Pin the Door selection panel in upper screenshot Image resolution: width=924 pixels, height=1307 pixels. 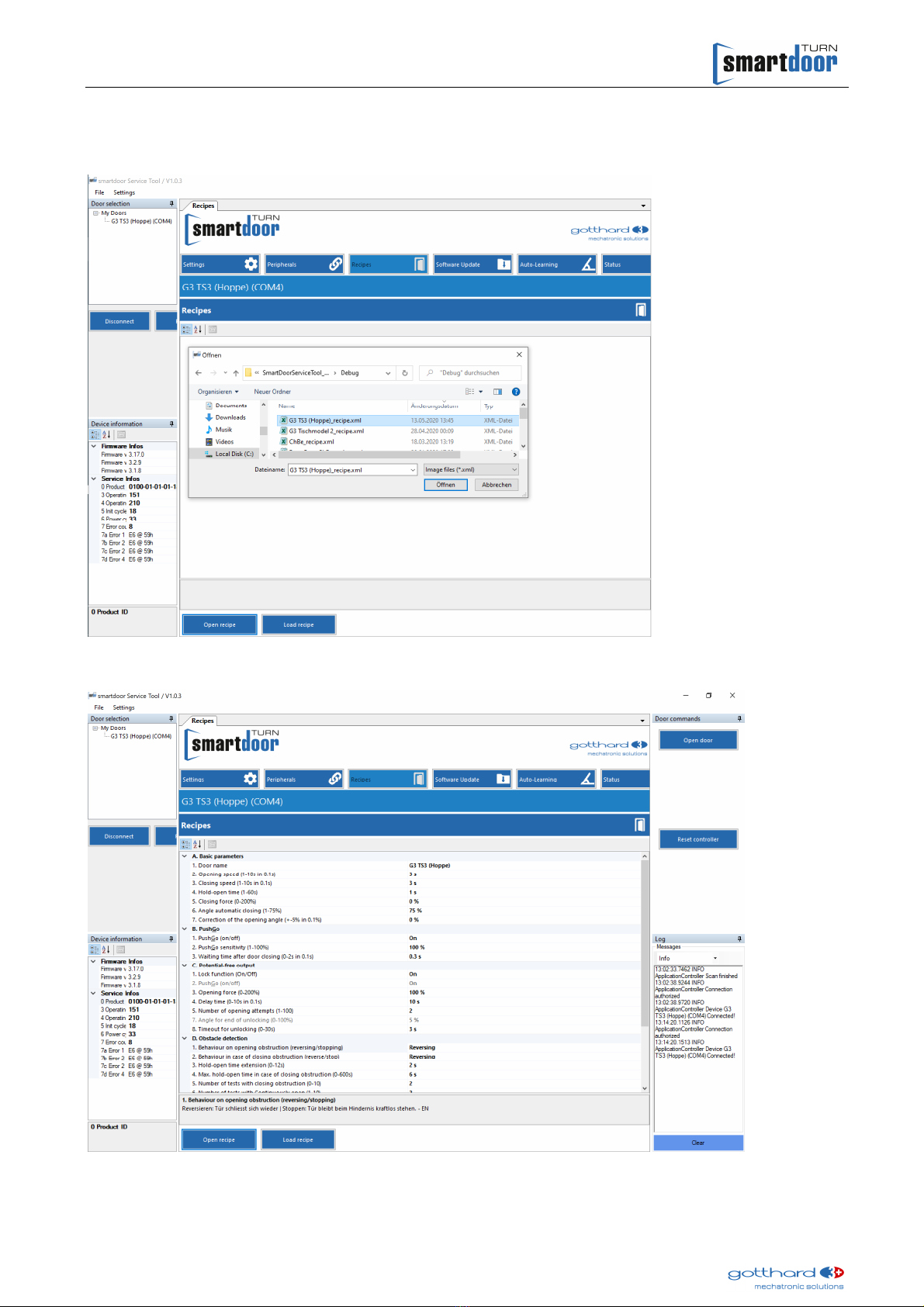pyautogui.click(x=171, y=204)
